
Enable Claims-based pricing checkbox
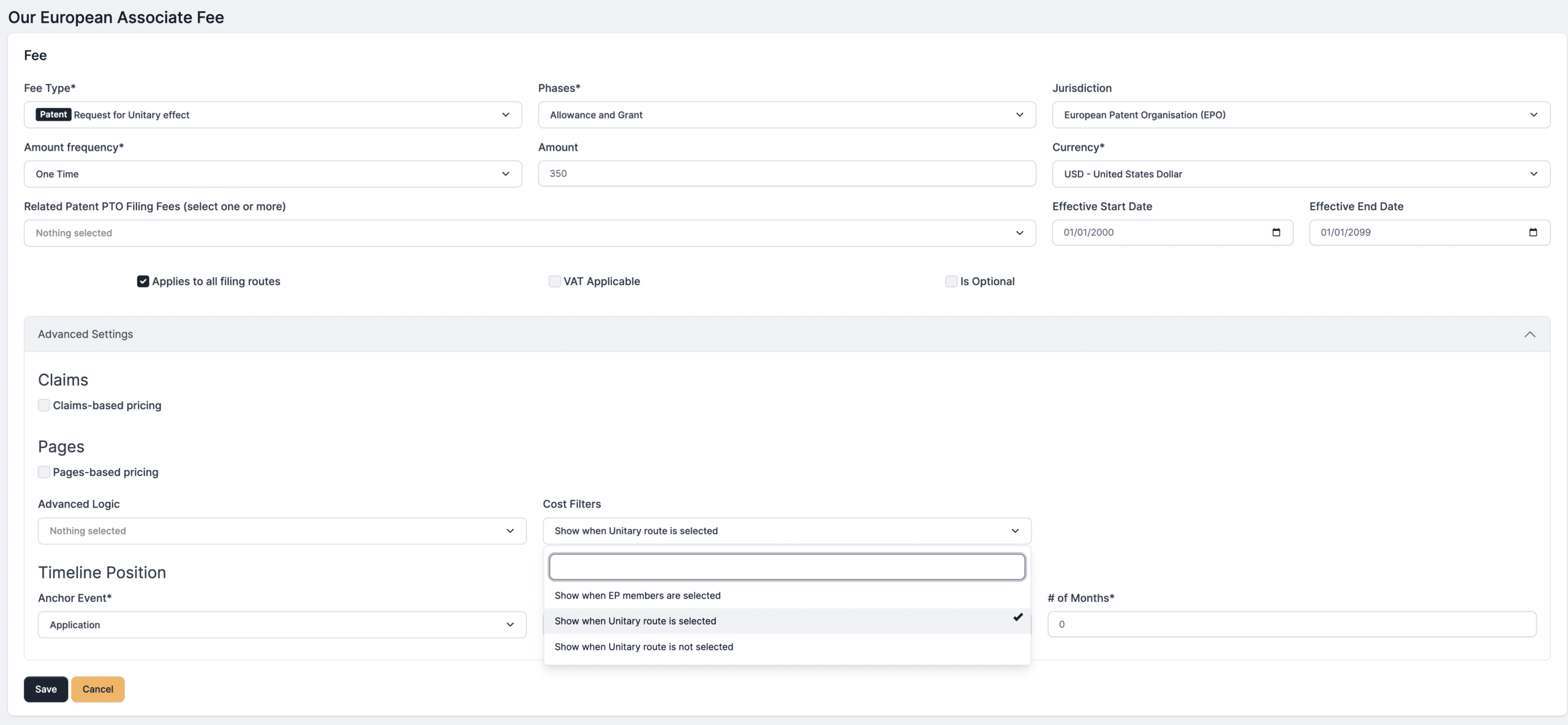coord(44,405)
